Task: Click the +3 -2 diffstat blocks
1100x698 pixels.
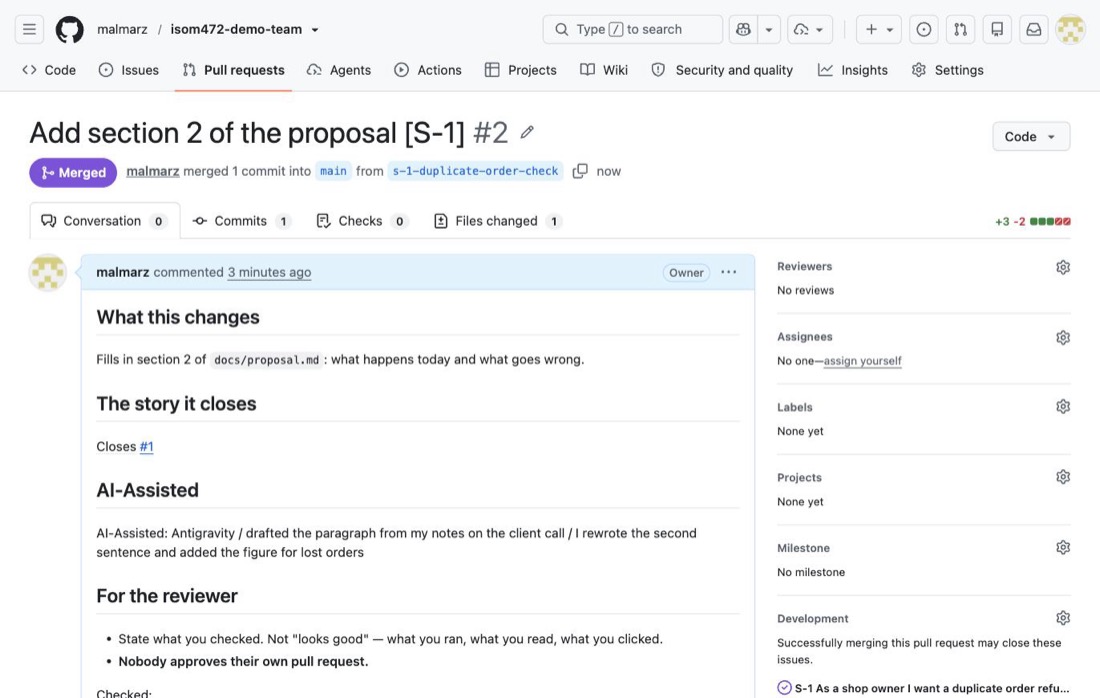Action: 1033,222
